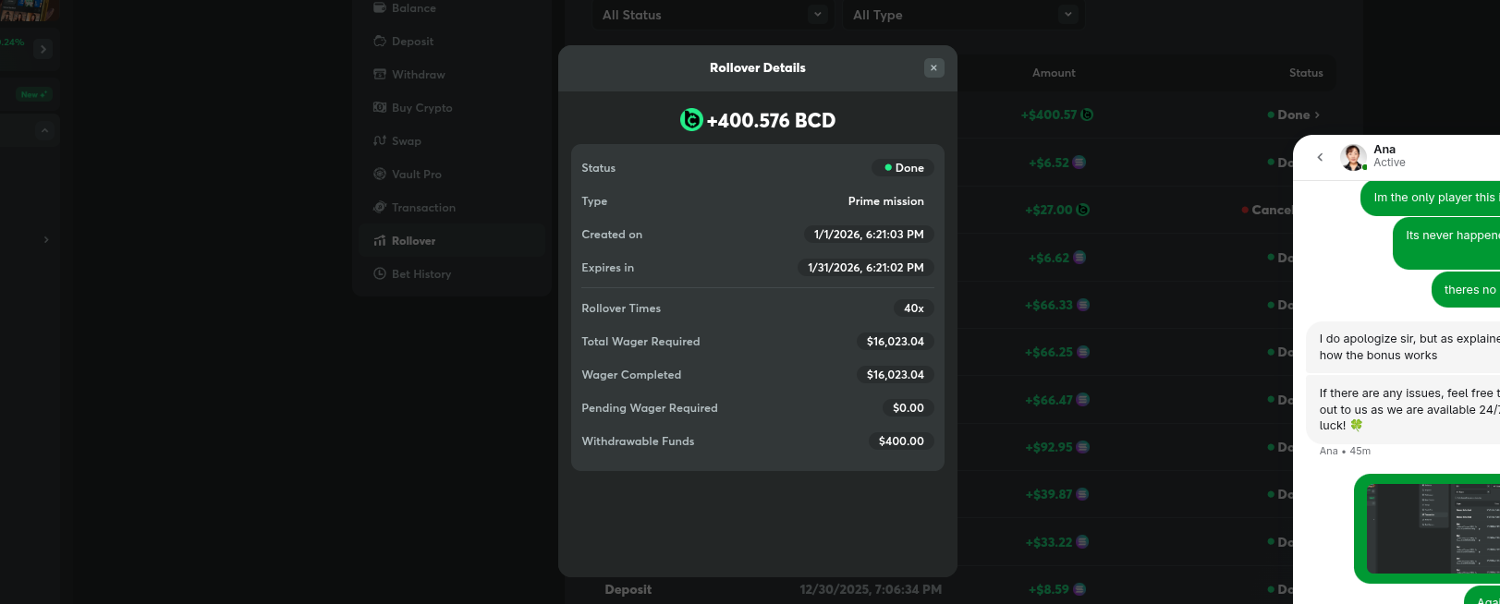Image resolution: width=1500 pixels, height=604 pixels.
Task: Click the Bet History clock icon
Action: [380, 274]
